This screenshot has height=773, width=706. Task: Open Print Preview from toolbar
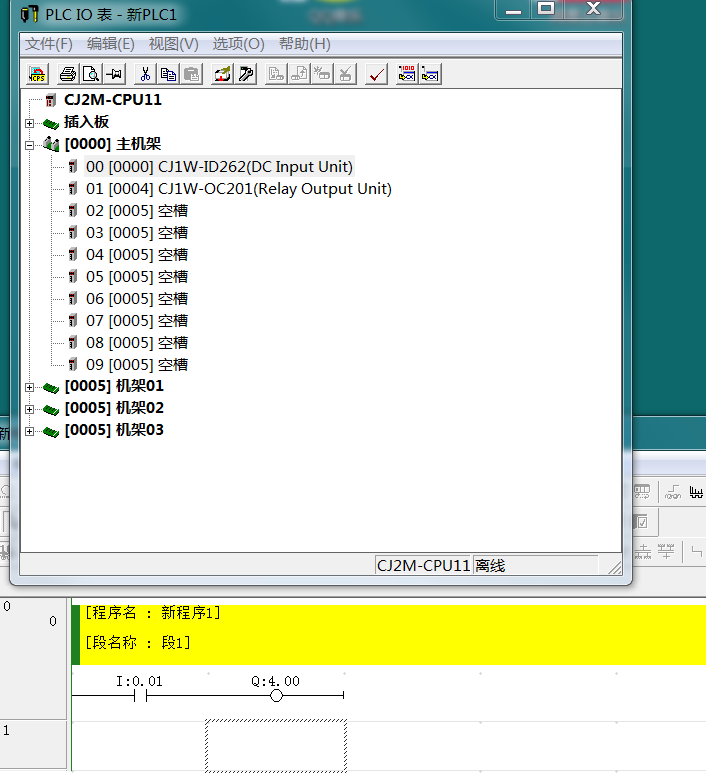[91, 74]
